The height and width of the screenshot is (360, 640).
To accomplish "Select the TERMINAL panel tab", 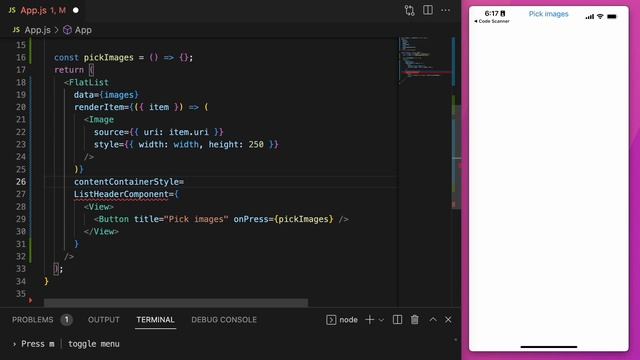I will tap(155, 320).
